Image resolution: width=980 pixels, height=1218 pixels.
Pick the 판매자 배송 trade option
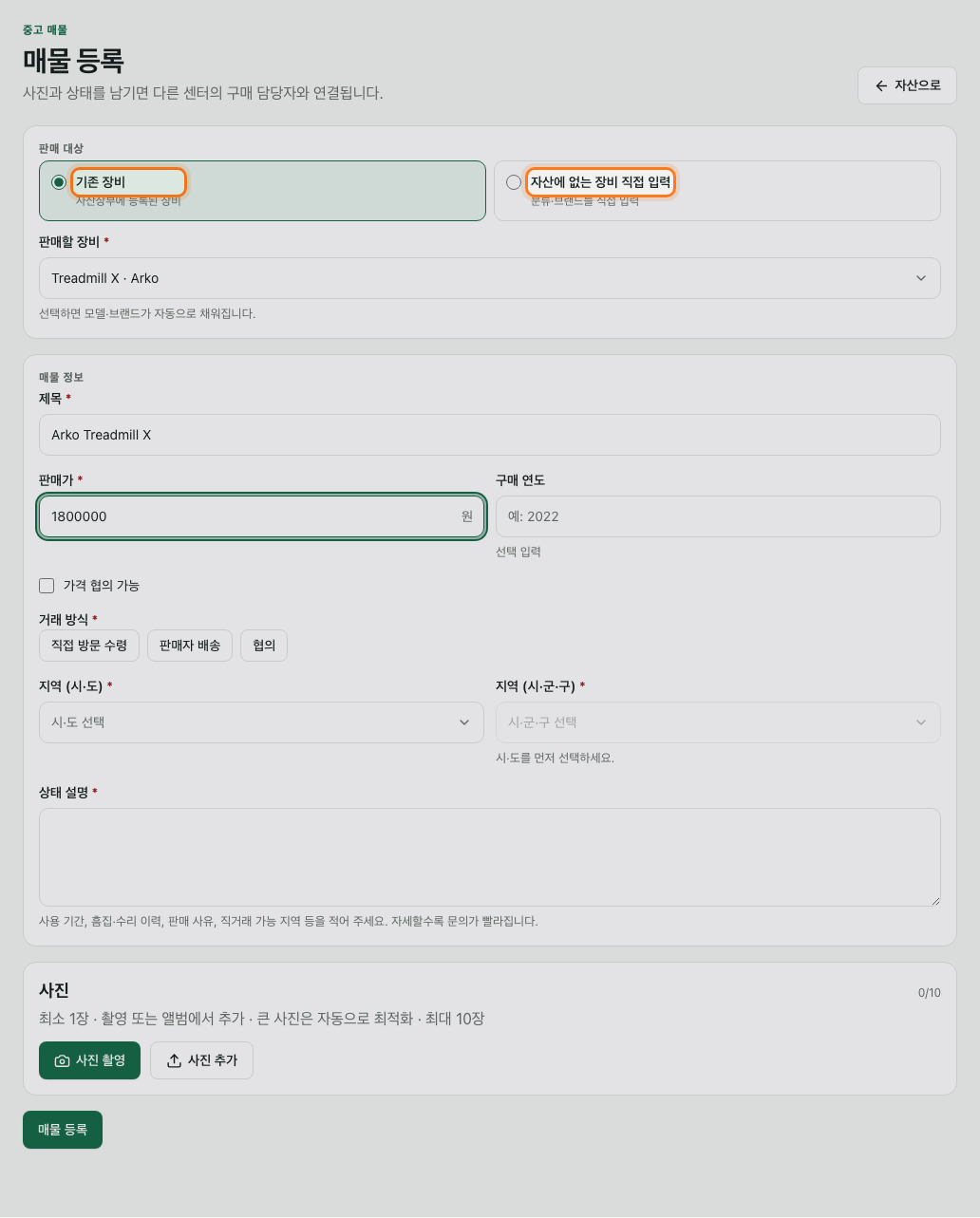click(190, 646)
